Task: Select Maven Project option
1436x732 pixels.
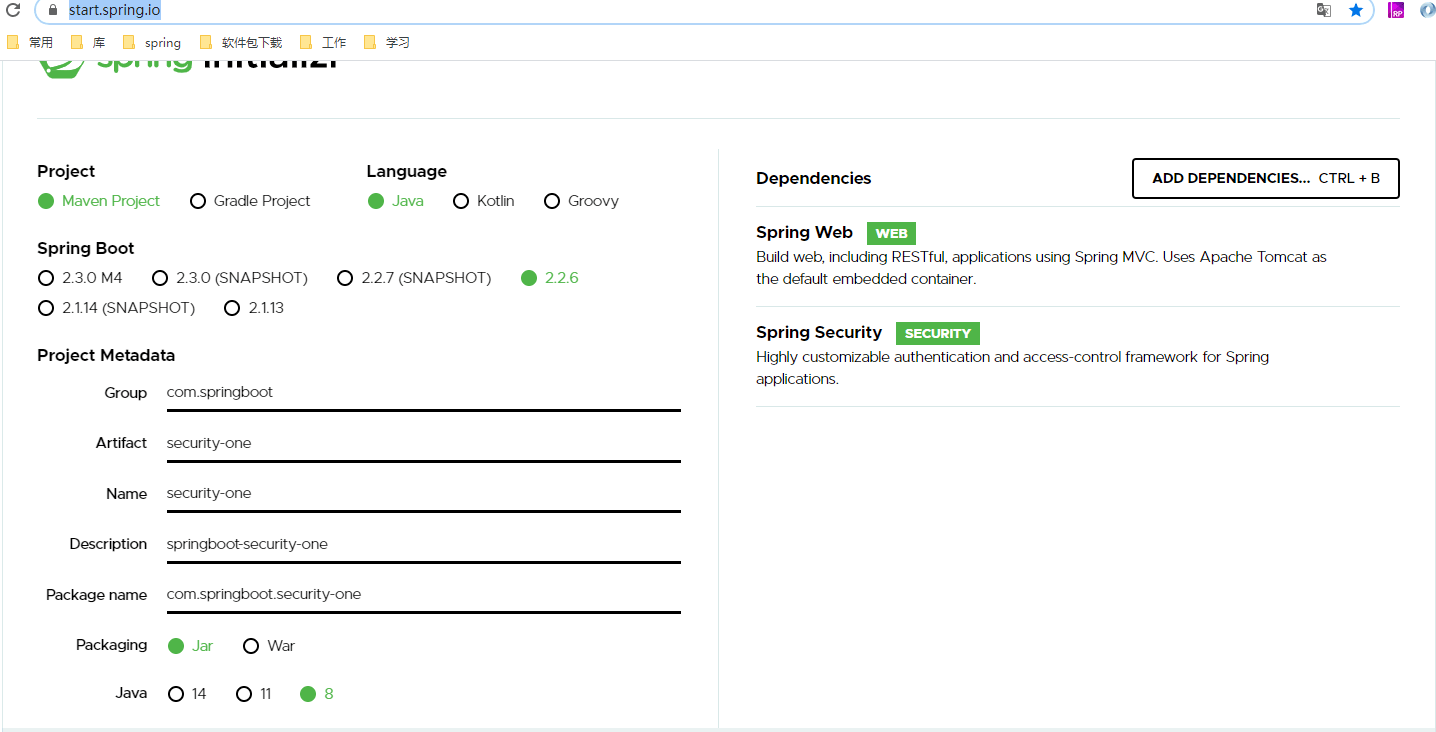Action: click(x=99, y=201)
